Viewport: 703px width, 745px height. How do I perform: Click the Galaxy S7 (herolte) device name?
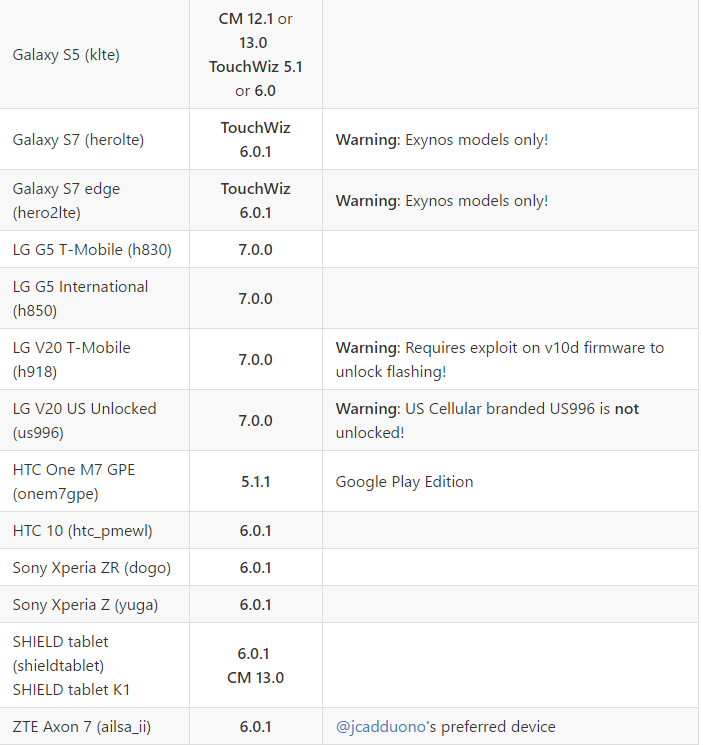[78, 140]
